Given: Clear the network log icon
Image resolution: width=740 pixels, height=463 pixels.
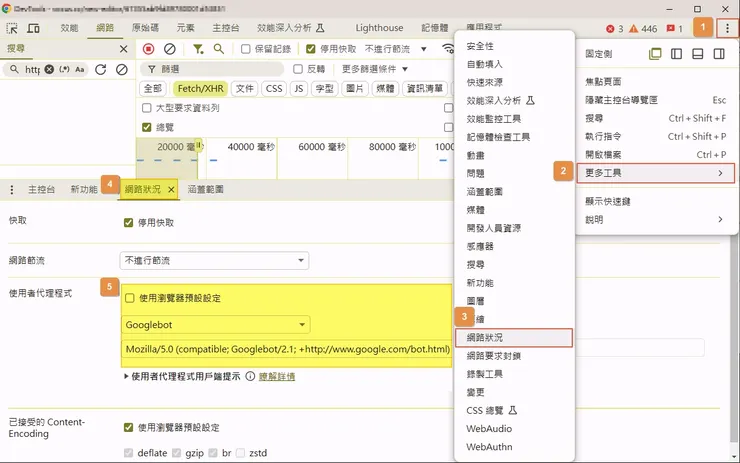Looking at the screenshot, I should (x=170, y=49).
